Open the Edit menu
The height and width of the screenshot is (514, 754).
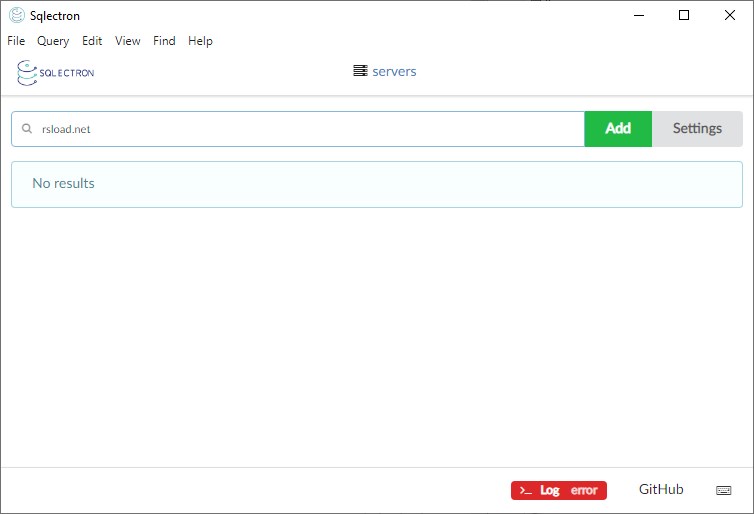click(92, 41)
